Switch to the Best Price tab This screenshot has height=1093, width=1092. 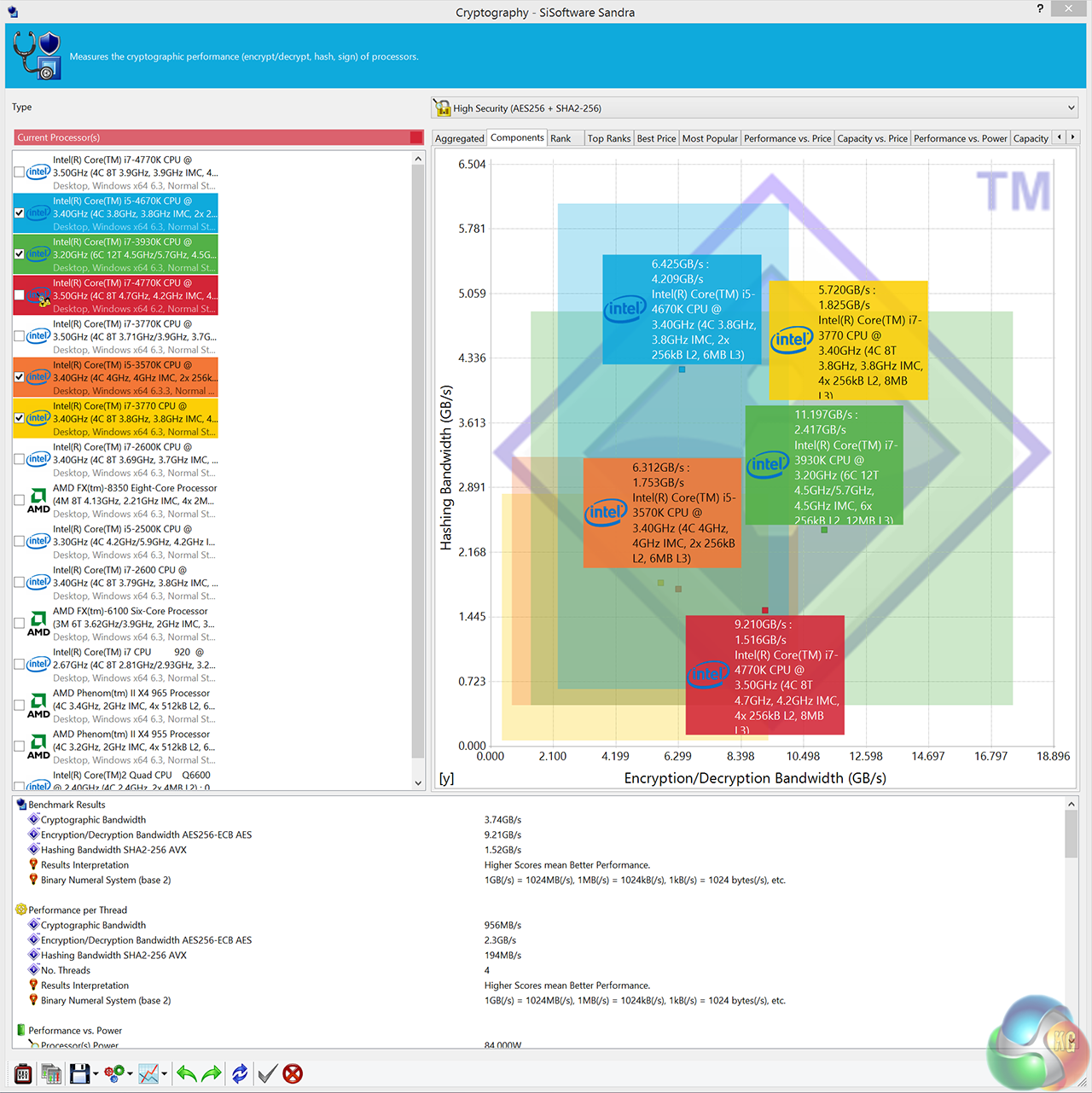tap(656, 138)
